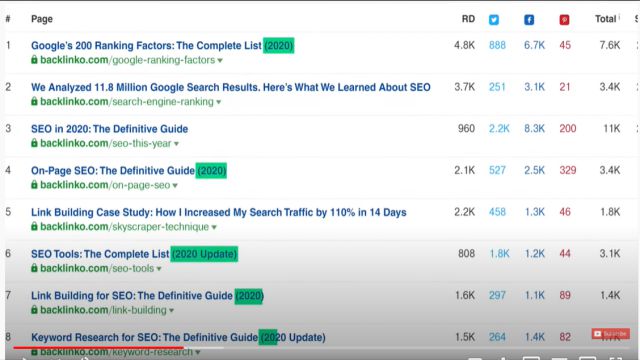Expand the google-ranking-factors URL dropdown arrow
Image resolution: width=640 pixels, height=360 pixels.
point(220,60)
